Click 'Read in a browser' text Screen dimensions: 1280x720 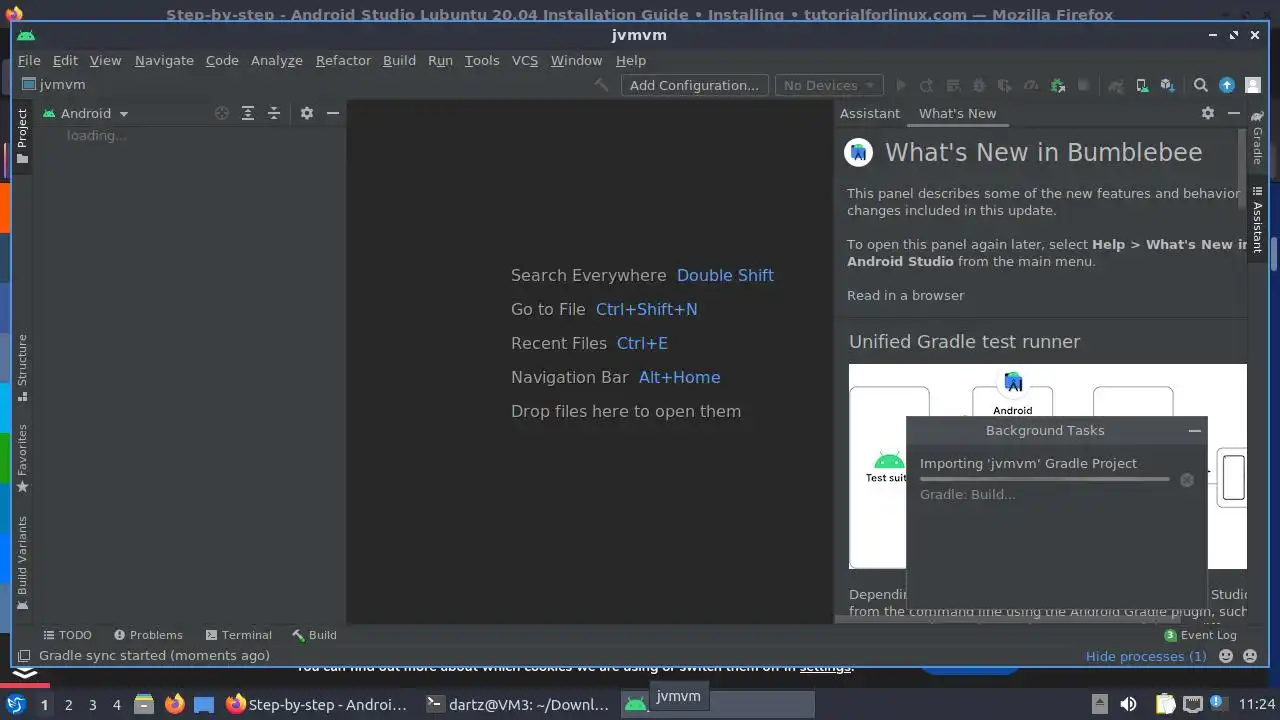(906, 295)
